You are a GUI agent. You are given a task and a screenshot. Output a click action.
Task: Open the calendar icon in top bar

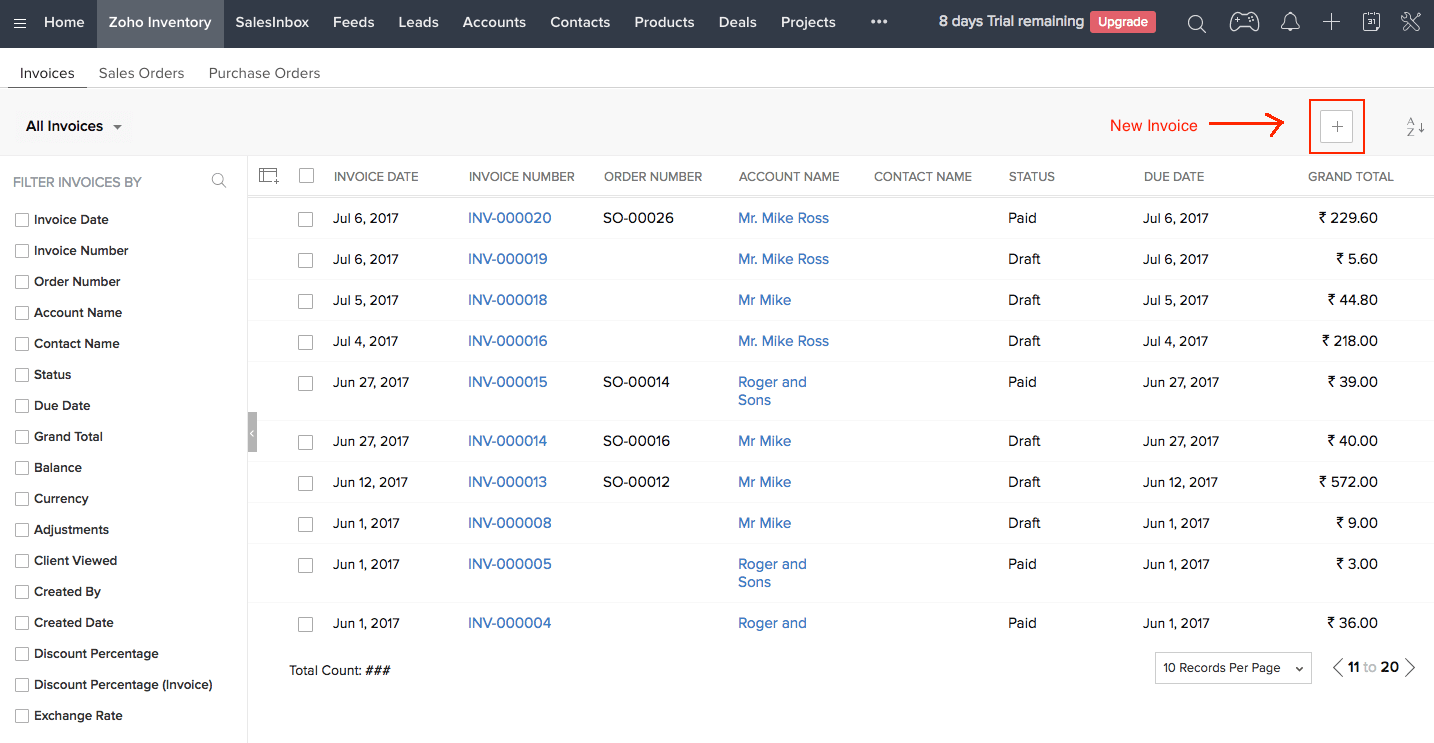tap(1371, 22)
